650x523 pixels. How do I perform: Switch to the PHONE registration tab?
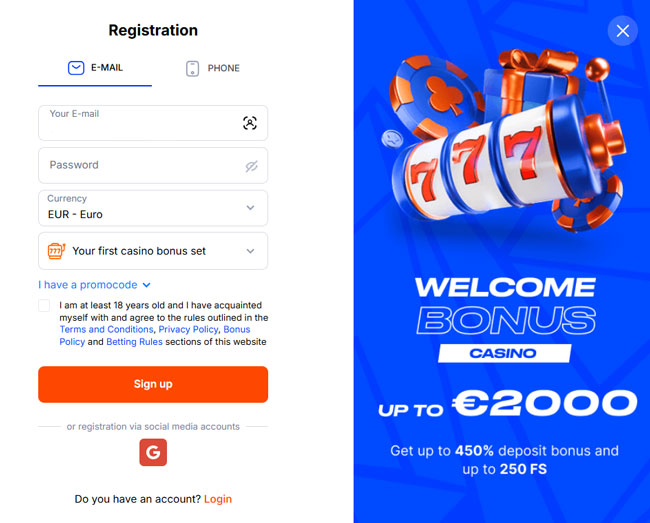pyautogui.click(x=213, y=68)
